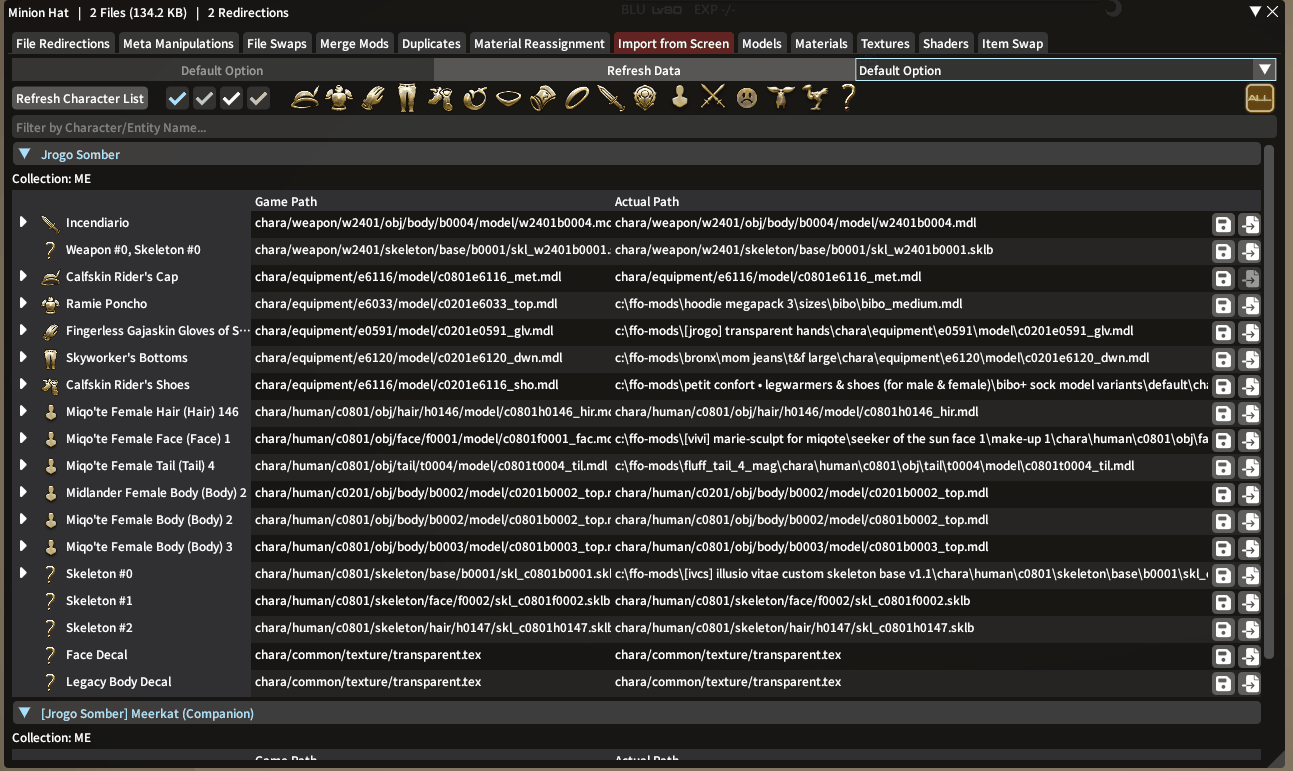Open the Default Option dropdown
Image resolution: width=1293 pixels, height=771 pixels.
pyautogui.click(x=1065, y=70)
